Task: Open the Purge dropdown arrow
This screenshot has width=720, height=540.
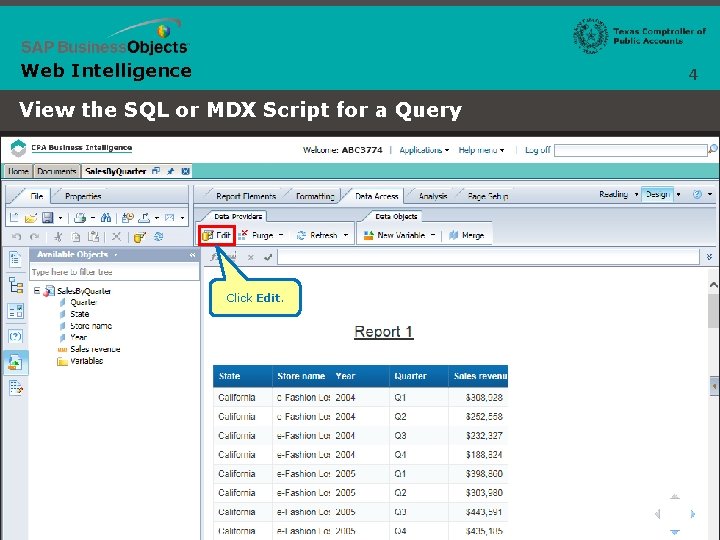Action: point(281,235)
